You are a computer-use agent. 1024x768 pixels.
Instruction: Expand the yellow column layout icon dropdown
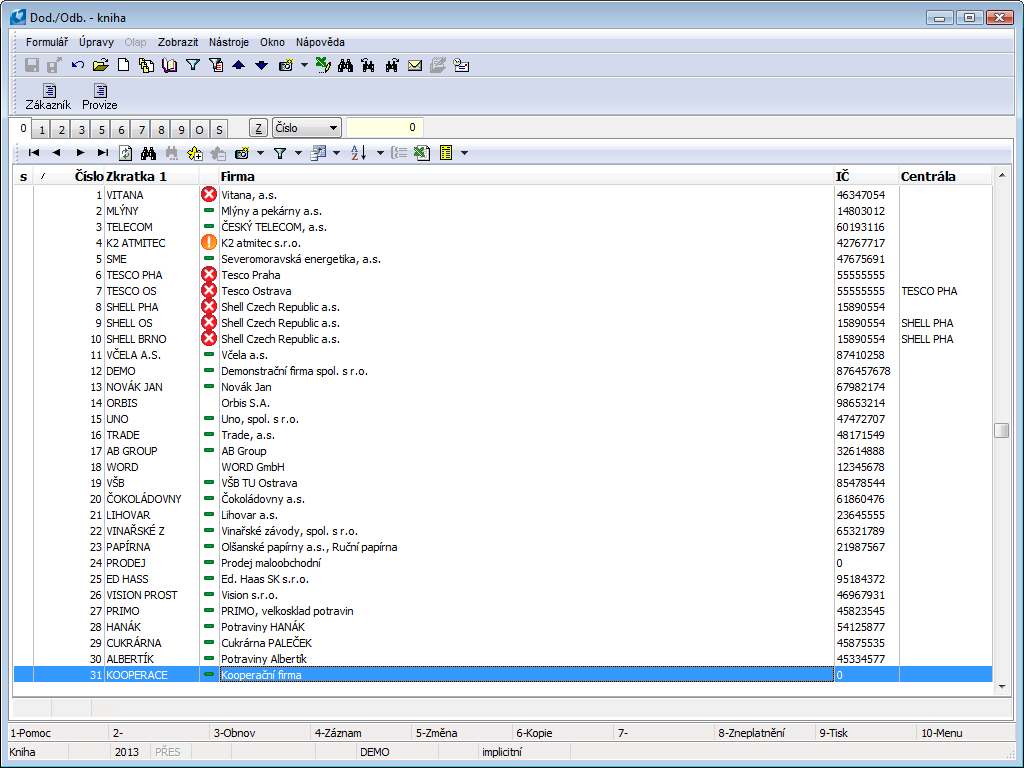coord(464,153)
